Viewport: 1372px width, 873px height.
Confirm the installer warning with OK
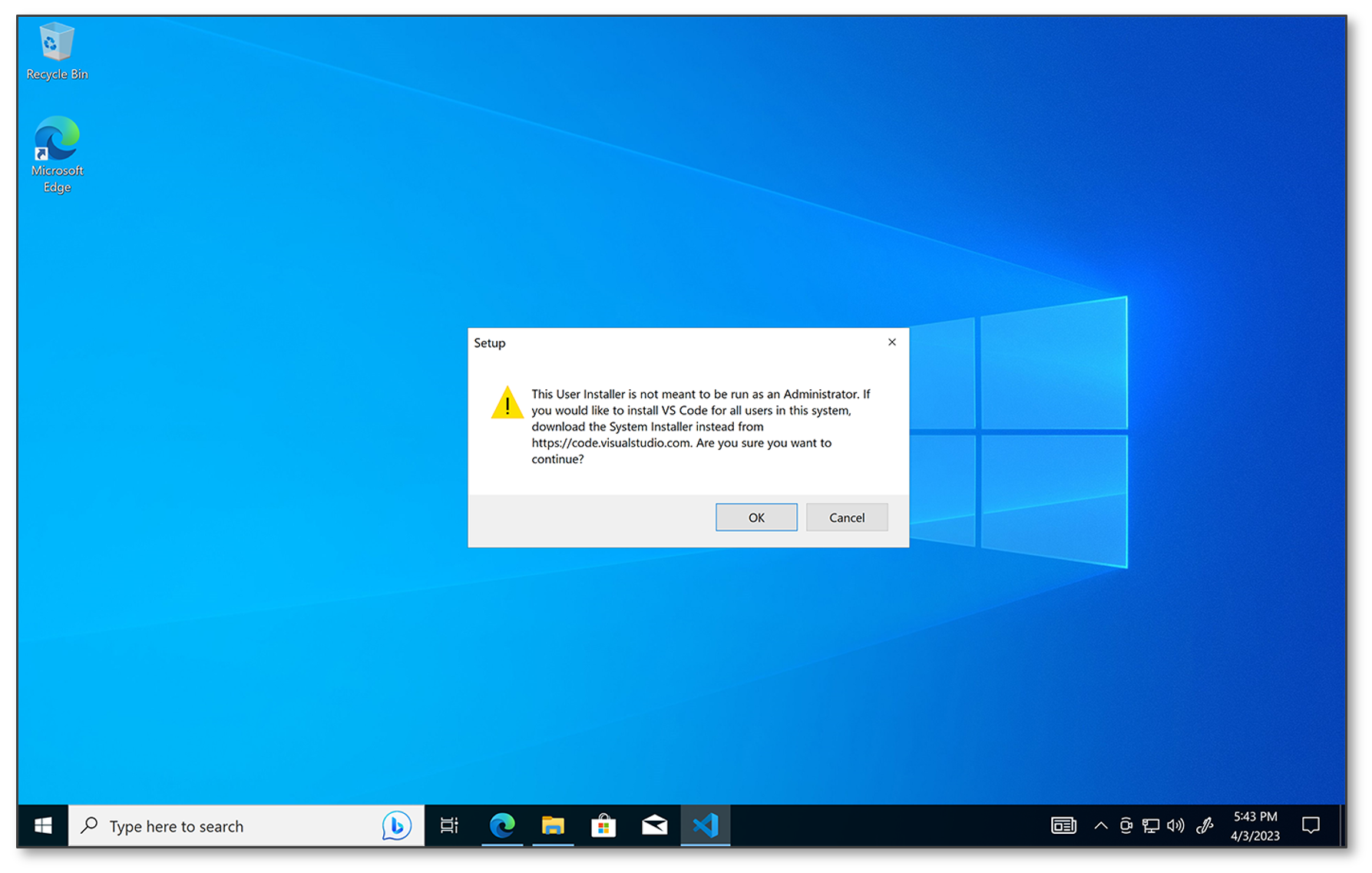[x=755, y=517]
